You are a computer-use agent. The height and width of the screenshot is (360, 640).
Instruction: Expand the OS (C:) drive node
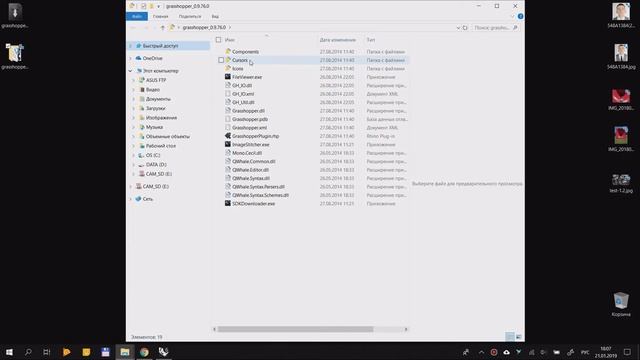134,156
